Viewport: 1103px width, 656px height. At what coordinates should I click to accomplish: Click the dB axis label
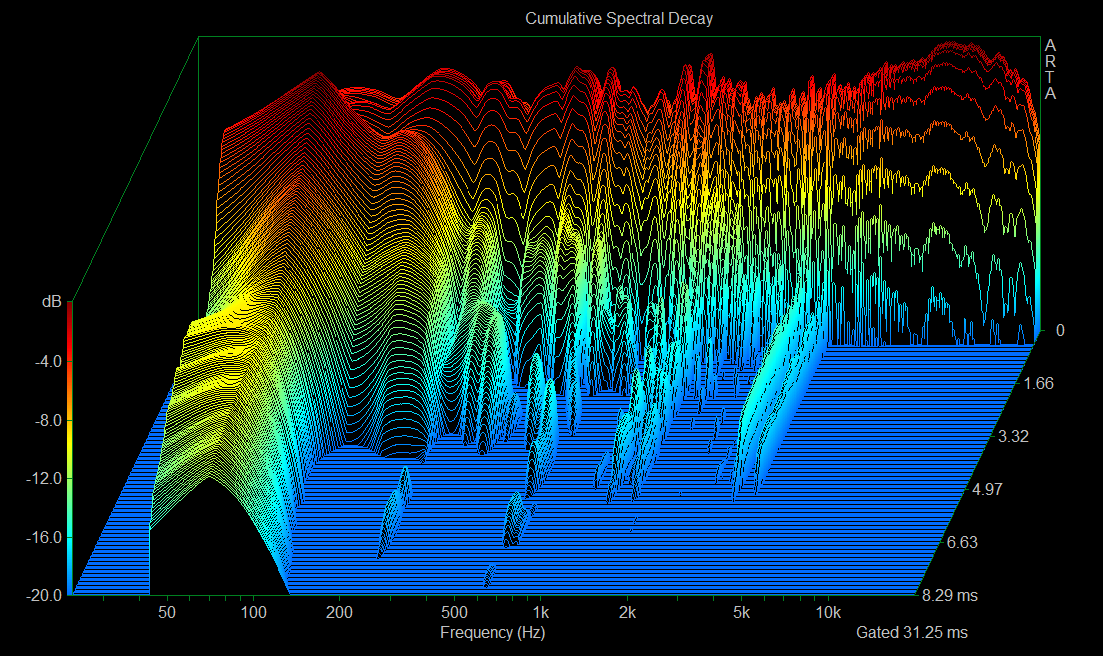(51, 301)
